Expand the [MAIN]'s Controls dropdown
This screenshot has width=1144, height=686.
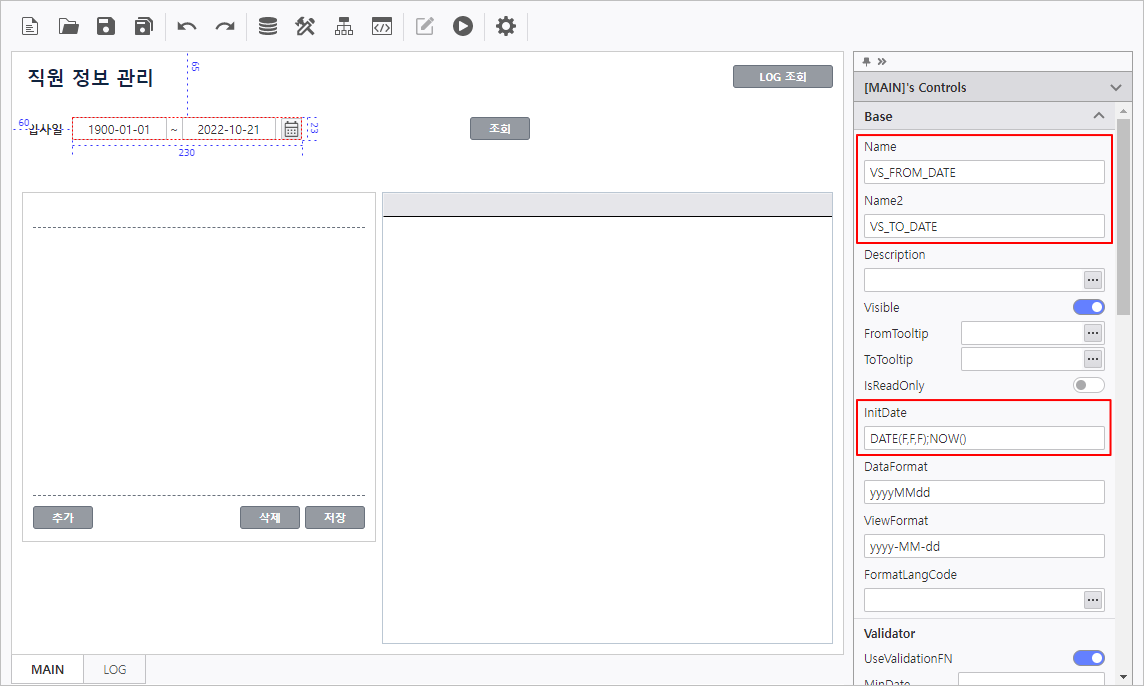click(1116, 88)
